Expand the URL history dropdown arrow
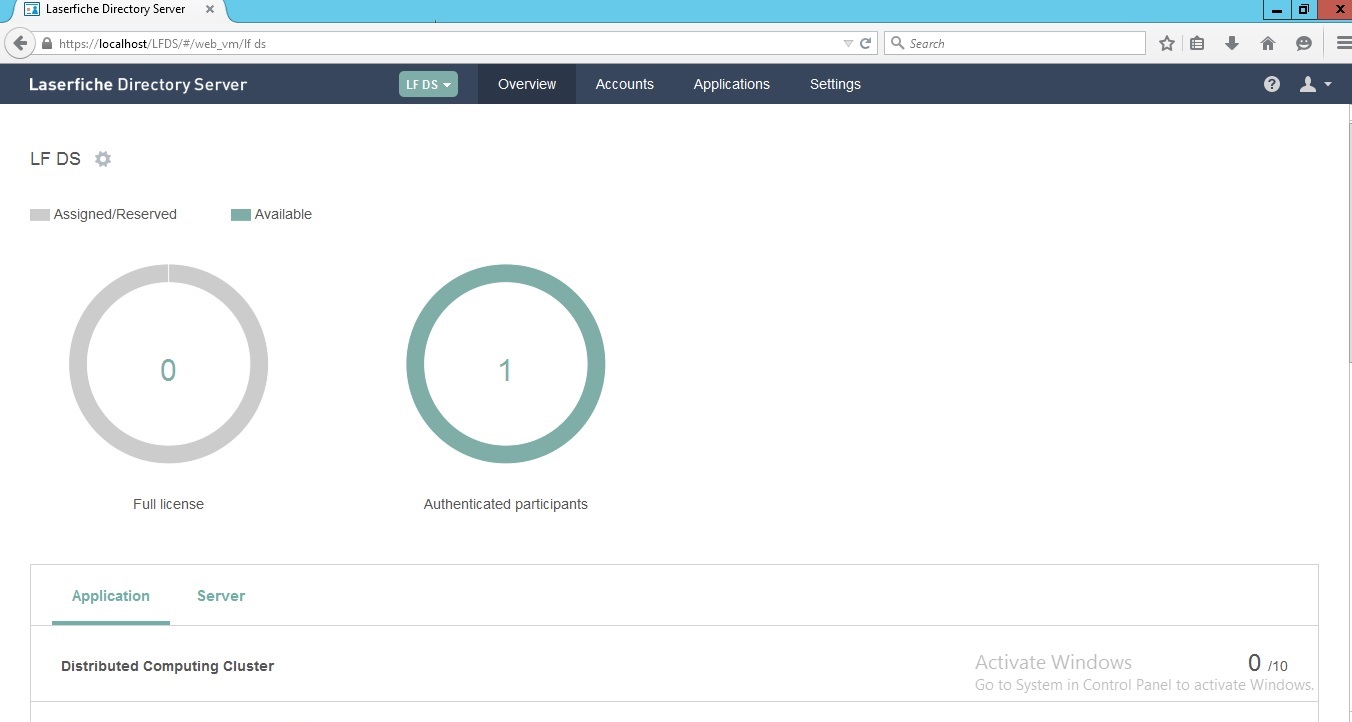 coord(848,44)
